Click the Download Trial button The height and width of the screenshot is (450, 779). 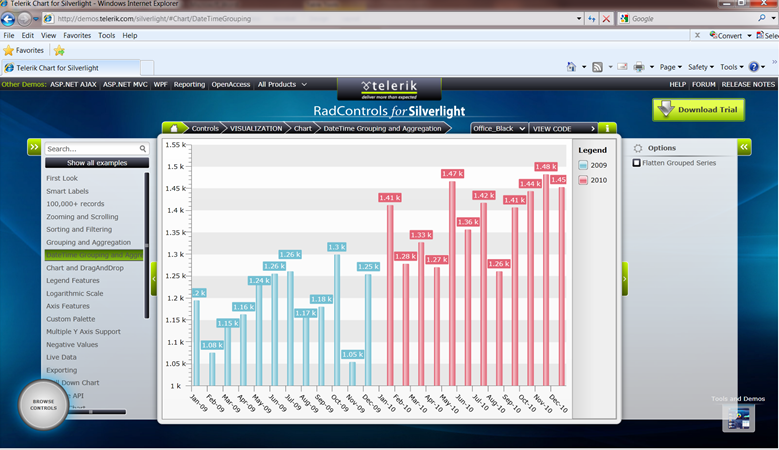click(699, 110)
